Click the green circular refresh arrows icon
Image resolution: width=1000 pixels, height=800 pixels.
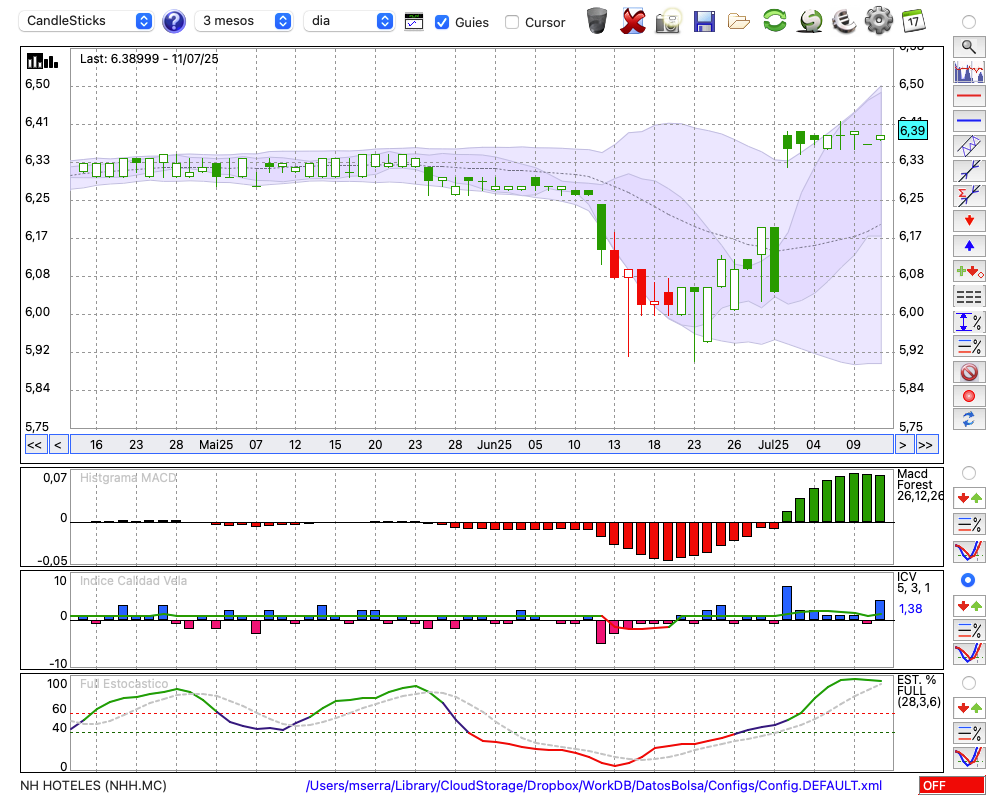click(x=774, y=21)
